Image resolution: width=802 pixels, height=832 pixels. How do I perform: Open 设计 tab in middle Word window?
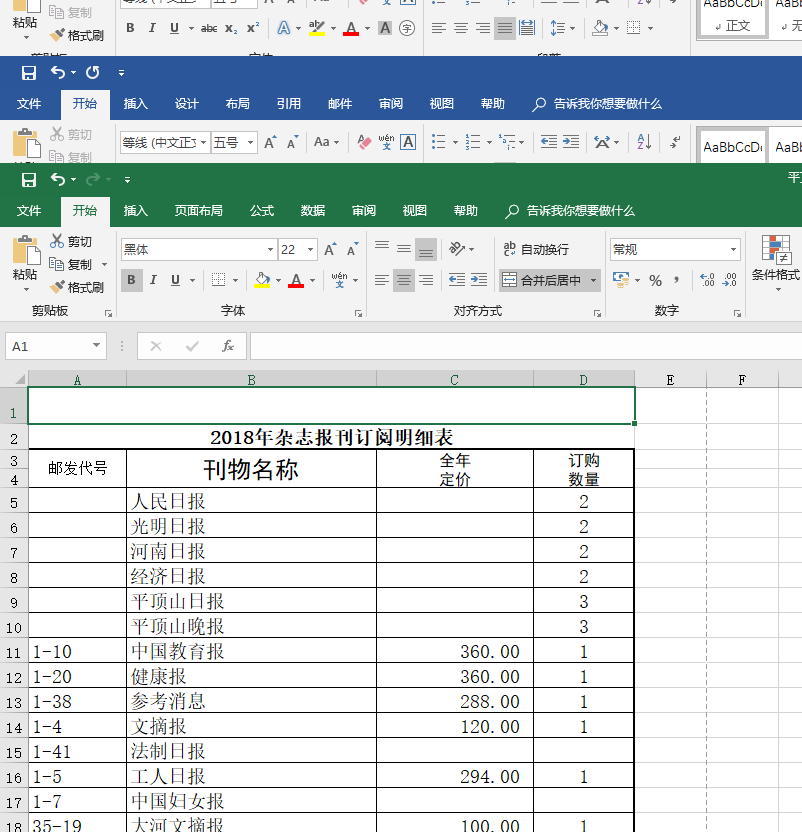tap(186, 103)
